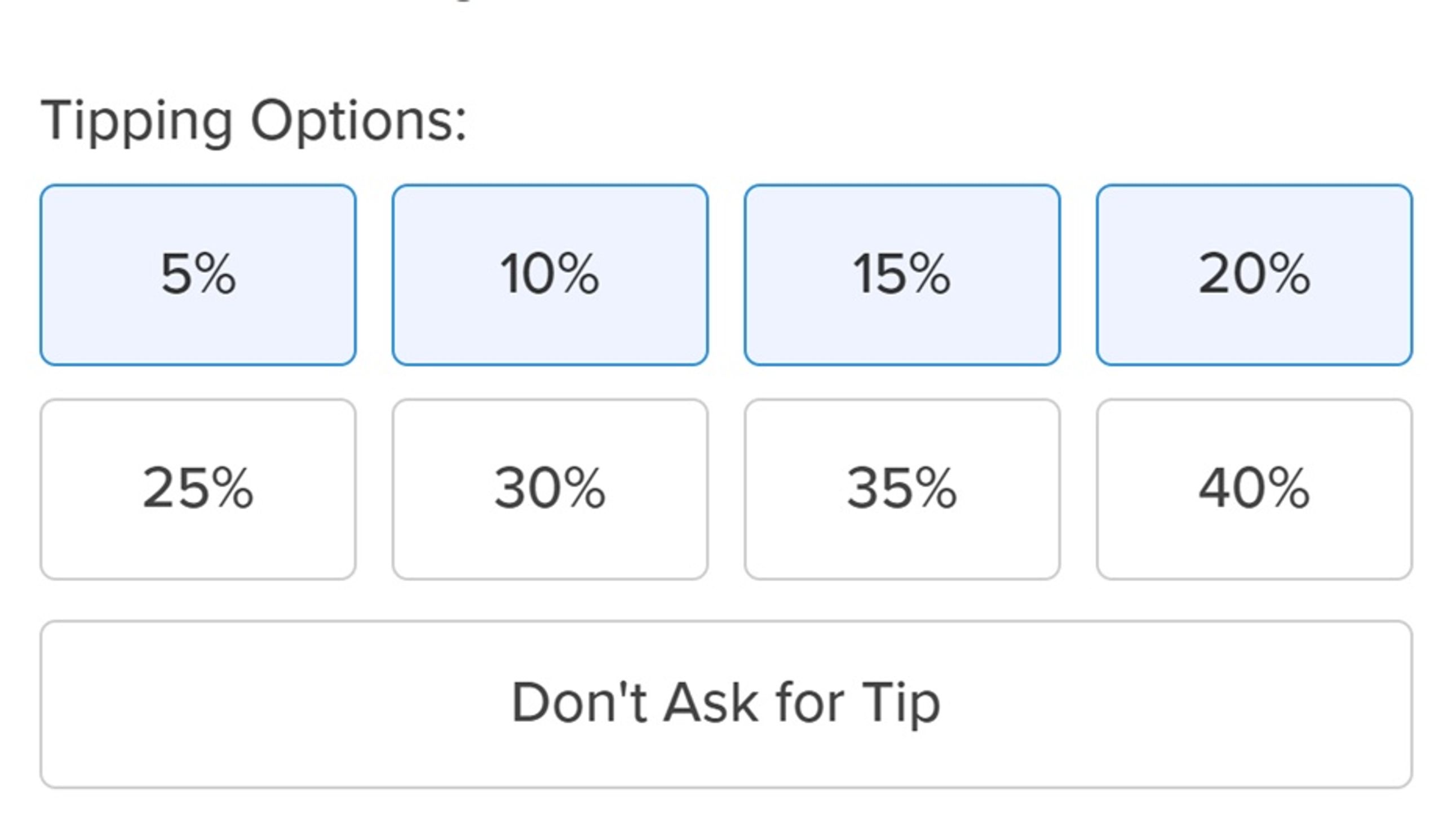Enable the 25% tip option
This screenshot has width=1443, height=840.
197,489
